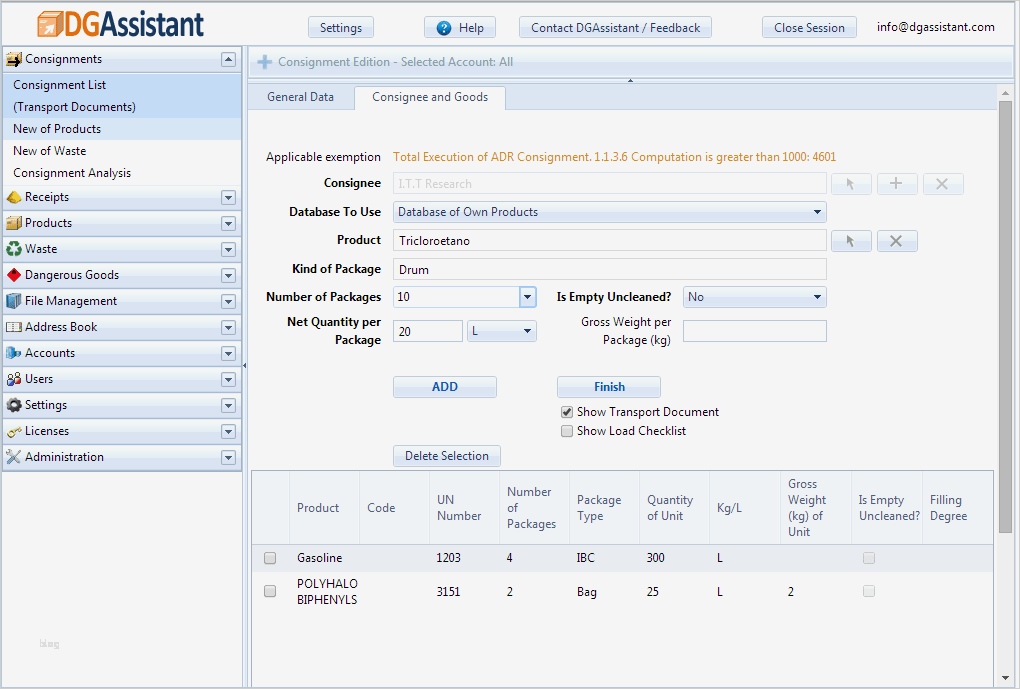1020x689 pixels.
Task: Click the File Management icon
Action: point(14,301)
